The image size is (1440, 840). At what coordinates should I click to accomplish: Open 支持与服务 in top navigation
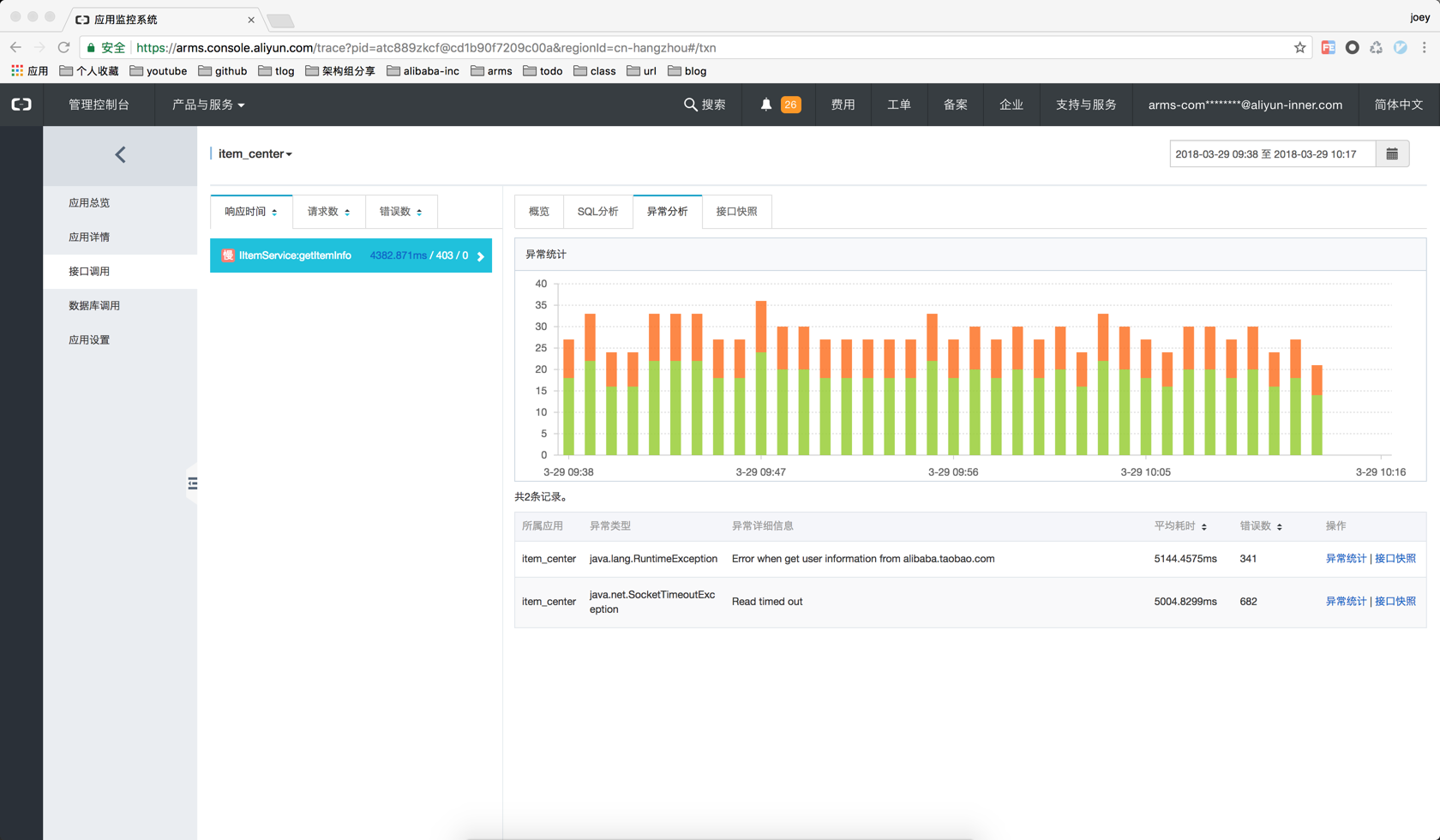(x=1086, y=105)
